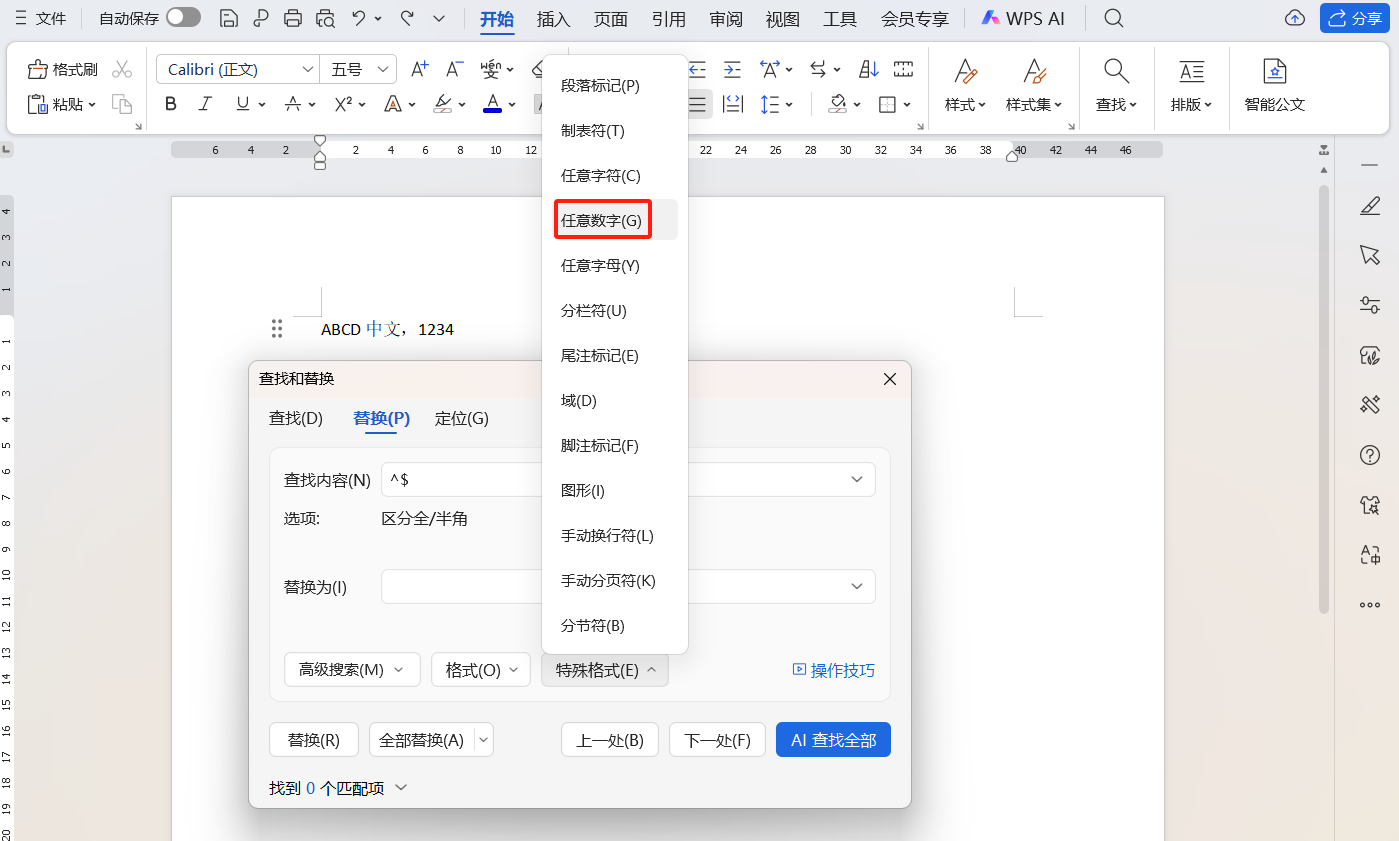Open the 格式(O) dropdown
This screenshot has width=1399, height=841.
click(480, 669)
